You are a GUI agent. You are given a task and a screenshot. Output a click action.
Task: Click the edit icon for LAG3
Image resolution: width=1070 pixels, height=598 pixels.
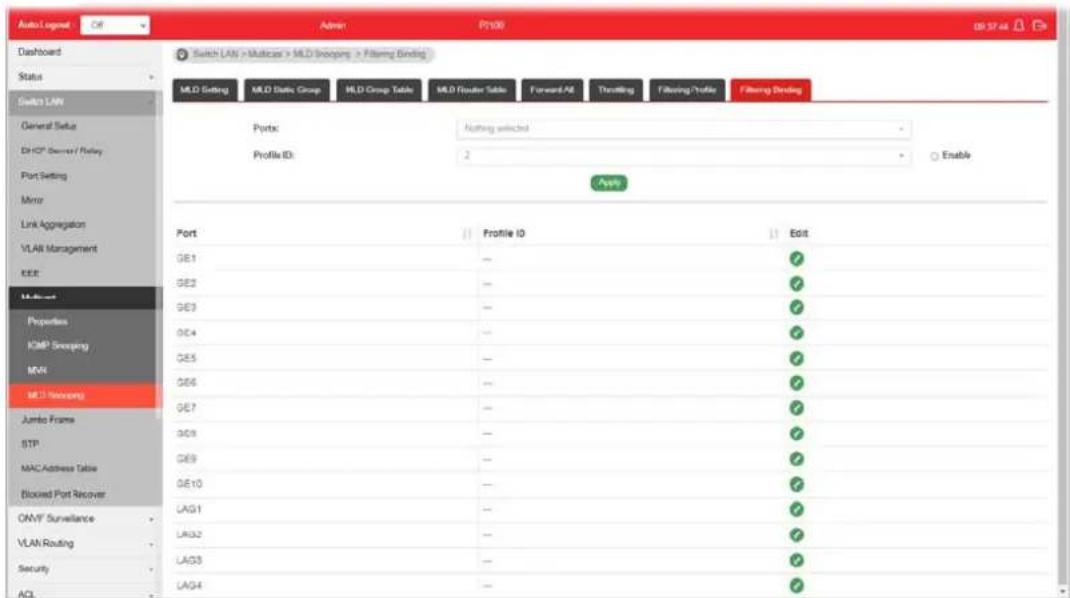(796, 560)
